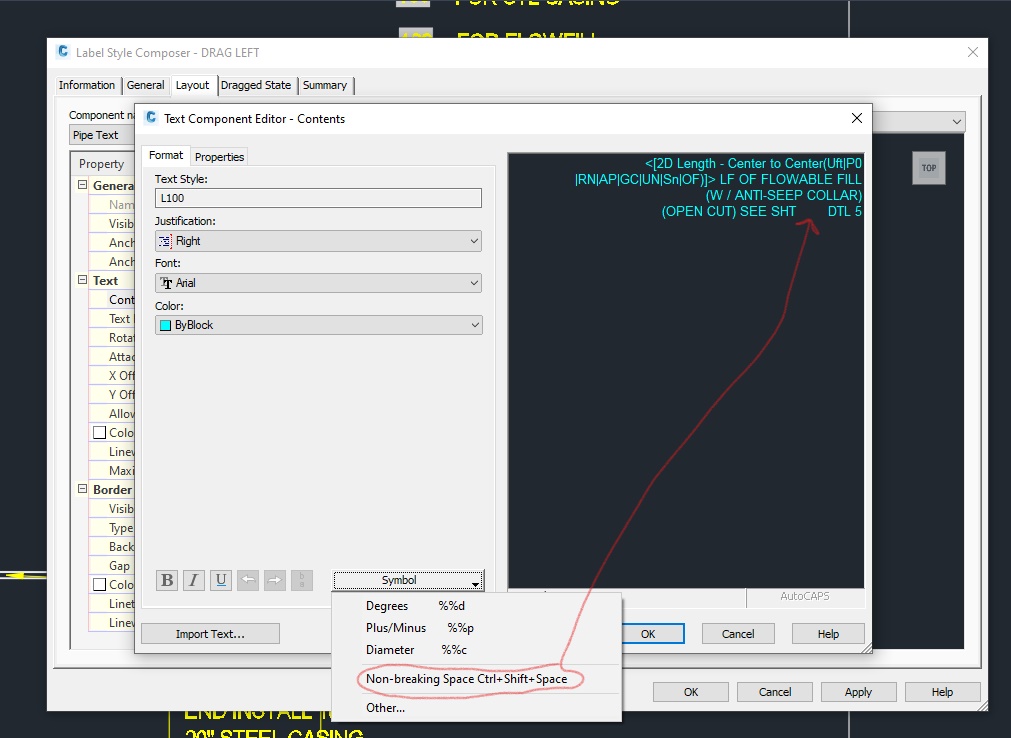This screenshot has width=1011, height=738.
Task: Open Help in Text Component Editor
Action: [828, 634]
